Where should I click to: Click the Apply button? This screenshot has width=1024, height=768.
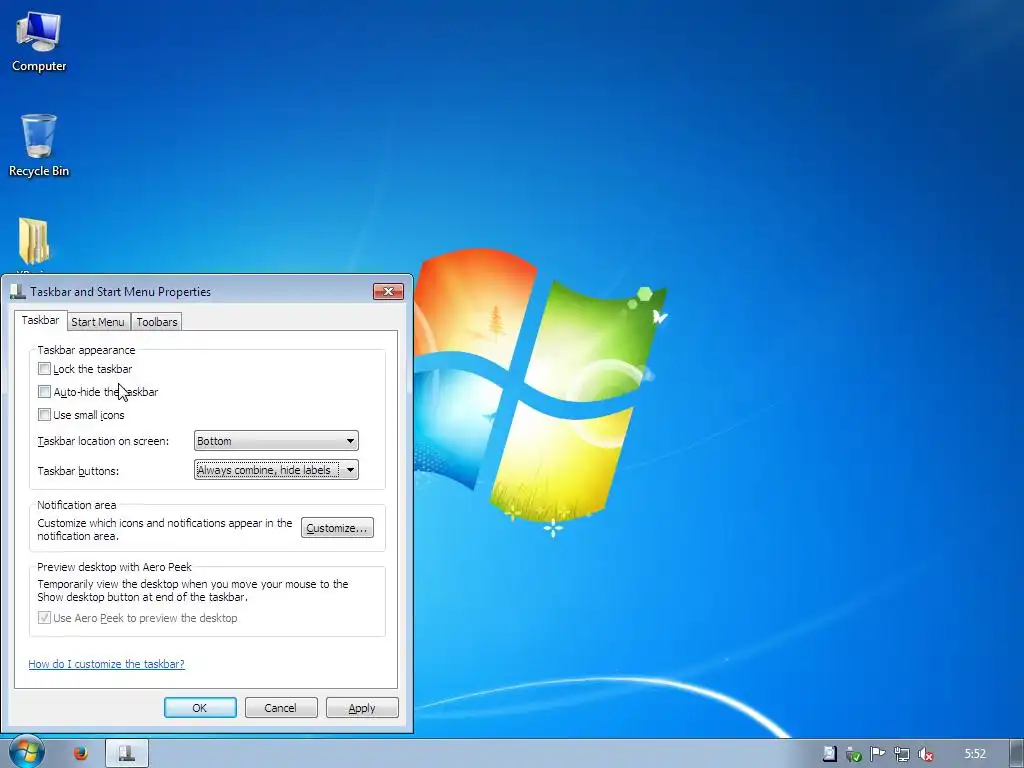click(x=362, y=708)
